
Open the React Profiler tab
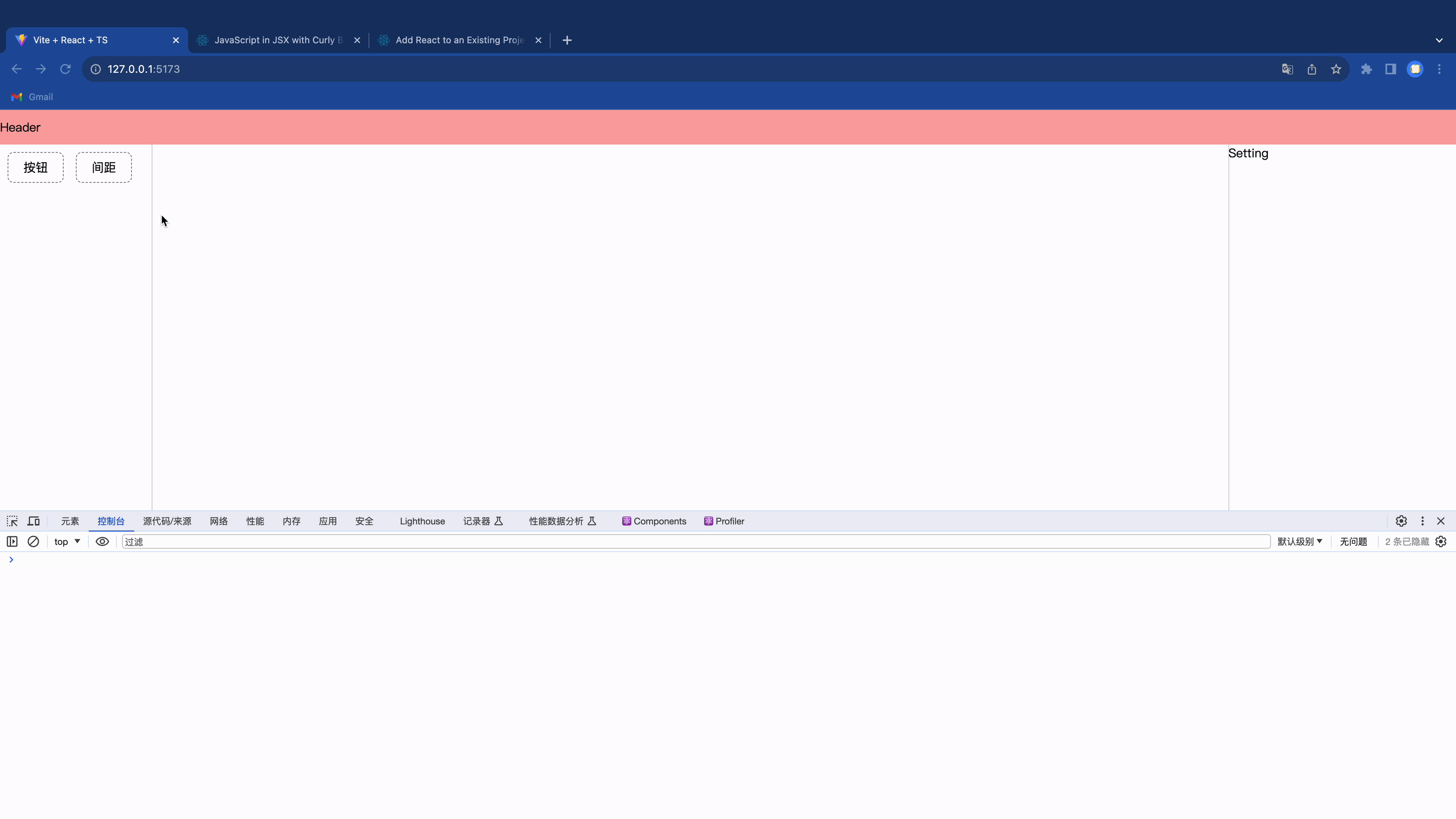[724, 521]
